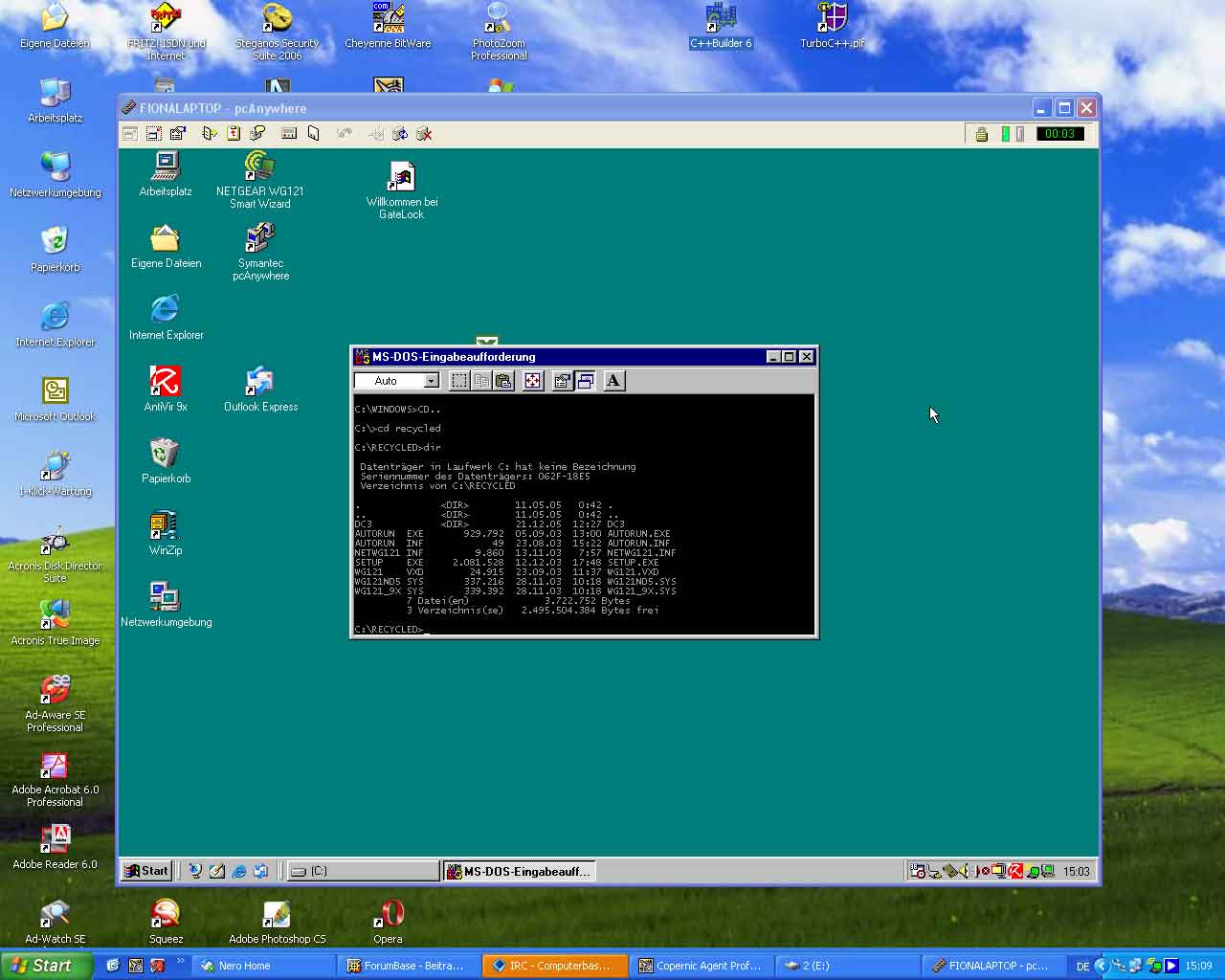
Task: Click remote taskbar MS-DOS-Eingabeauff button
Action: pos(520,871)
